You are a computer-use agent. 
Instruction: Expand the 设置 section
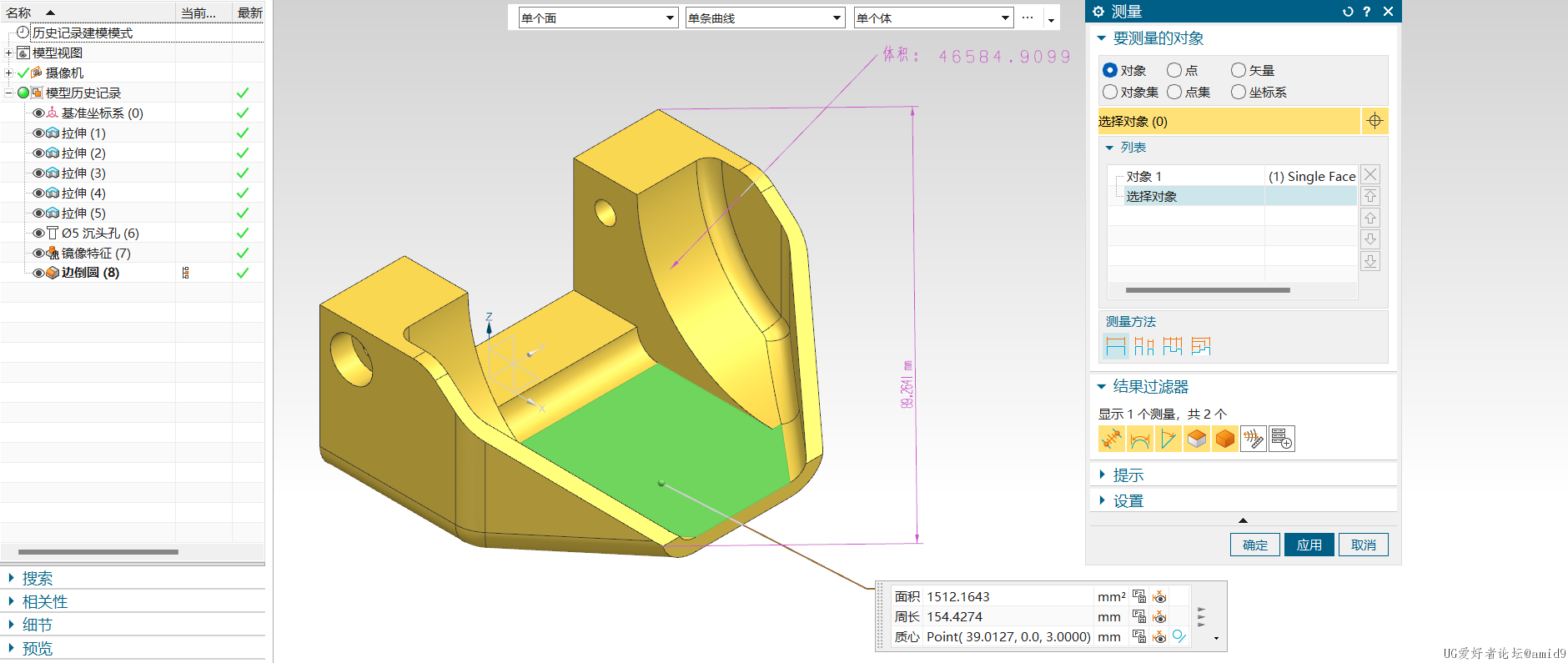tap(1102, 500)
